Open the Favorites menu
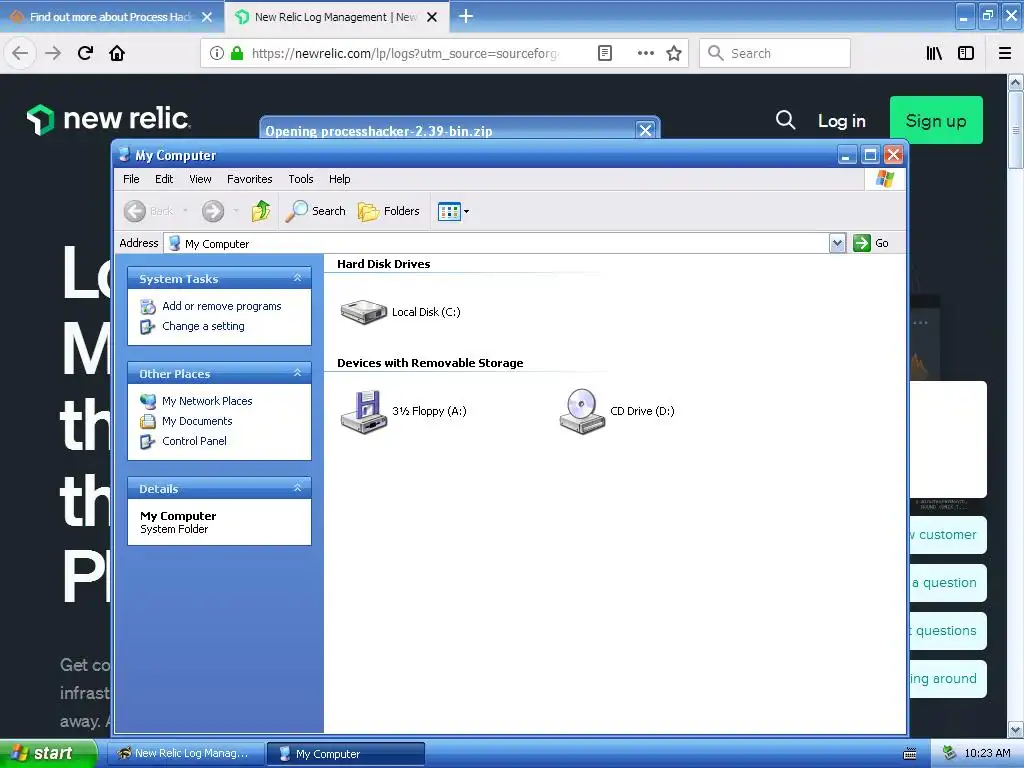This screenshot has height=768, width=1024. click(x=249, y=179)
